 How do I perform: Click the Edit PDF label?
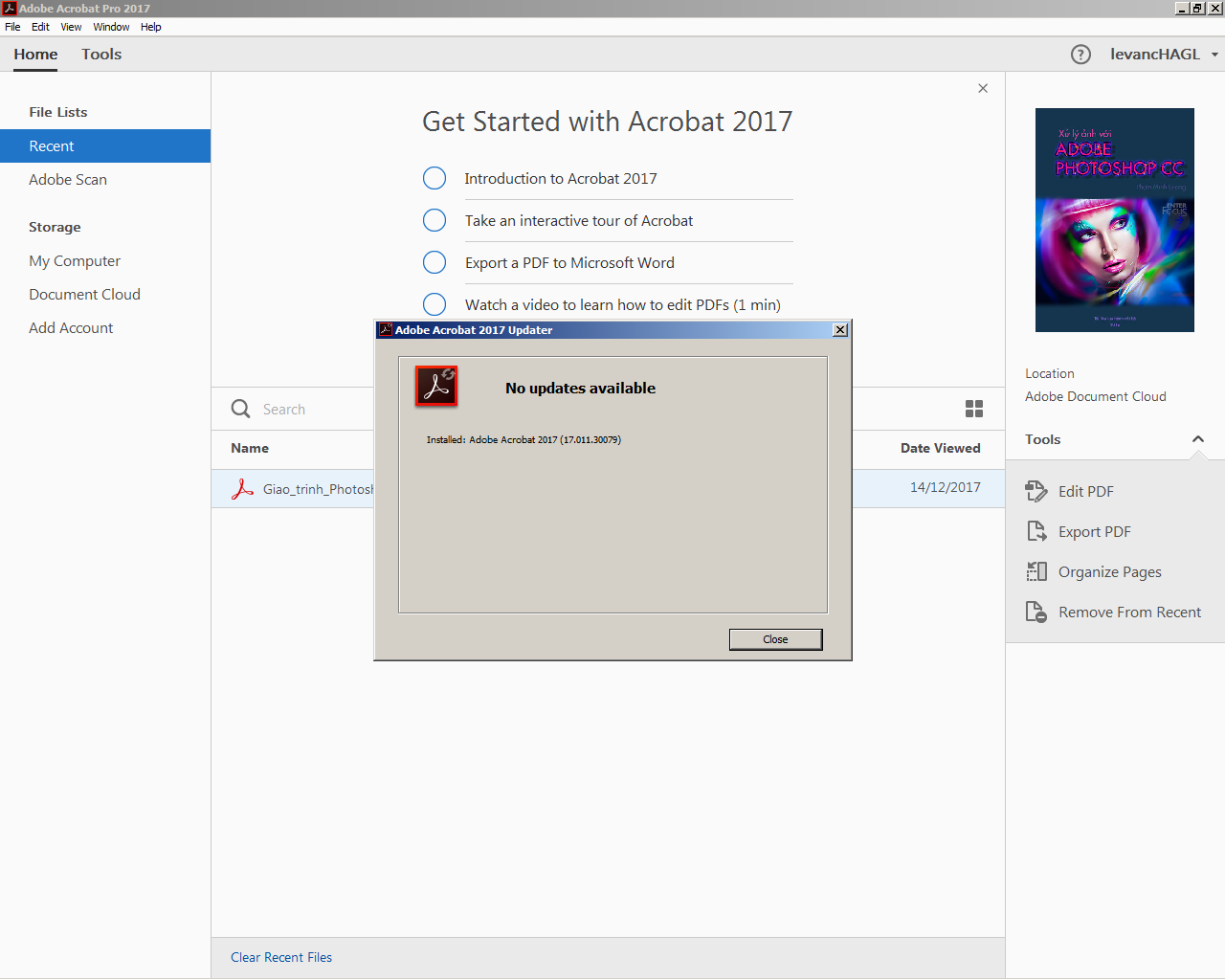coord(1086,491)
